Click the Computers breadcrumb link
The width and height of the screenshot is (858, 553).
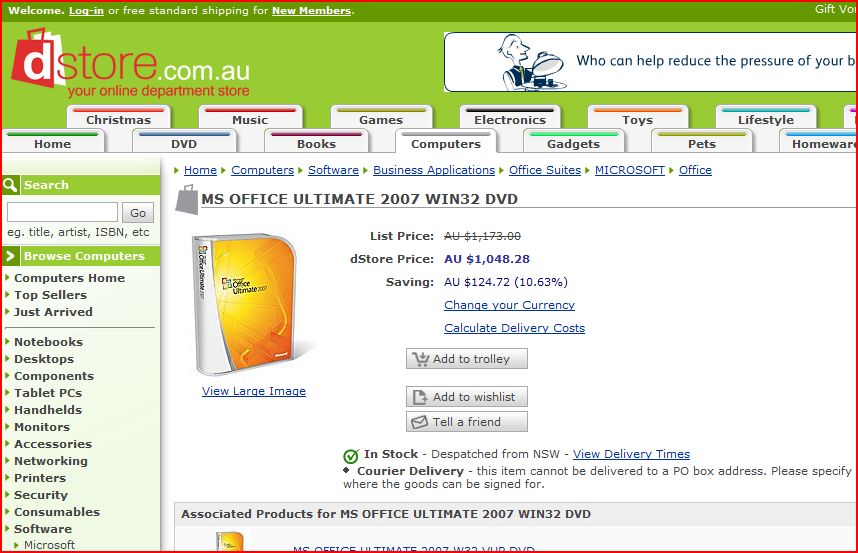coord(263,170)
